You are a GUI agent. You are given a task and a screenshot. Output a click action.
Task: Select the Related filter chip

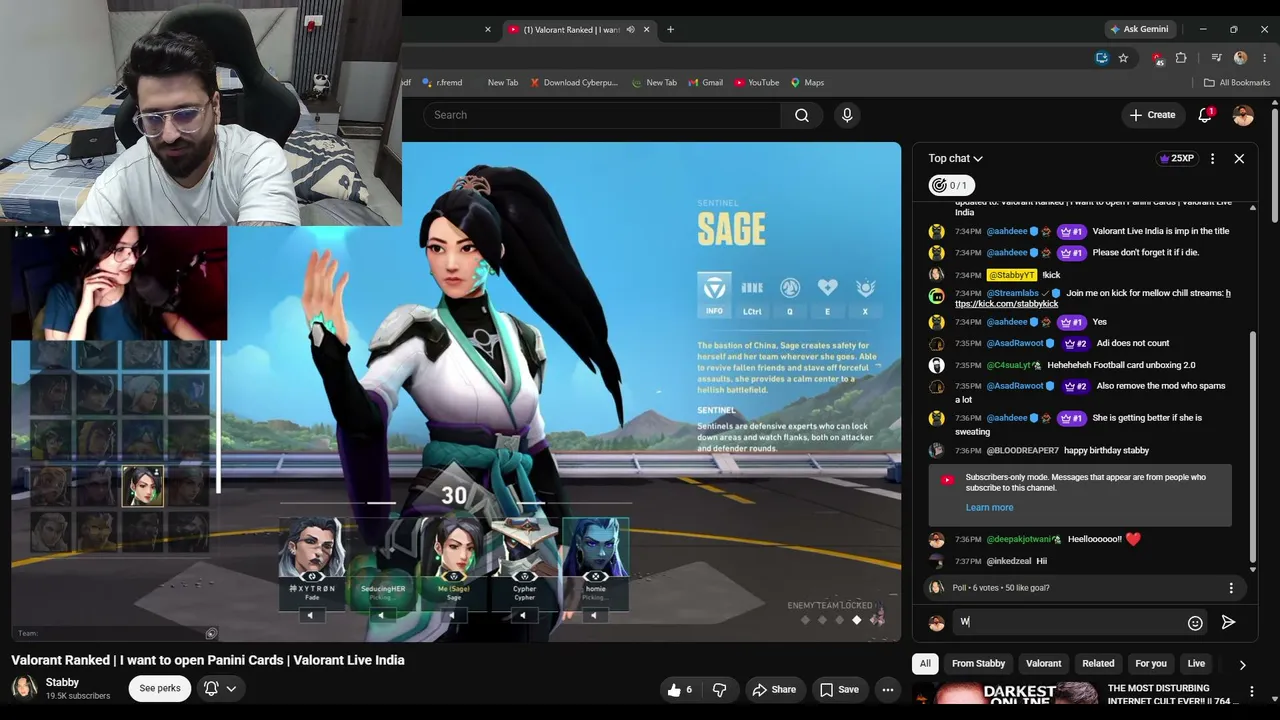(1098, 663)
